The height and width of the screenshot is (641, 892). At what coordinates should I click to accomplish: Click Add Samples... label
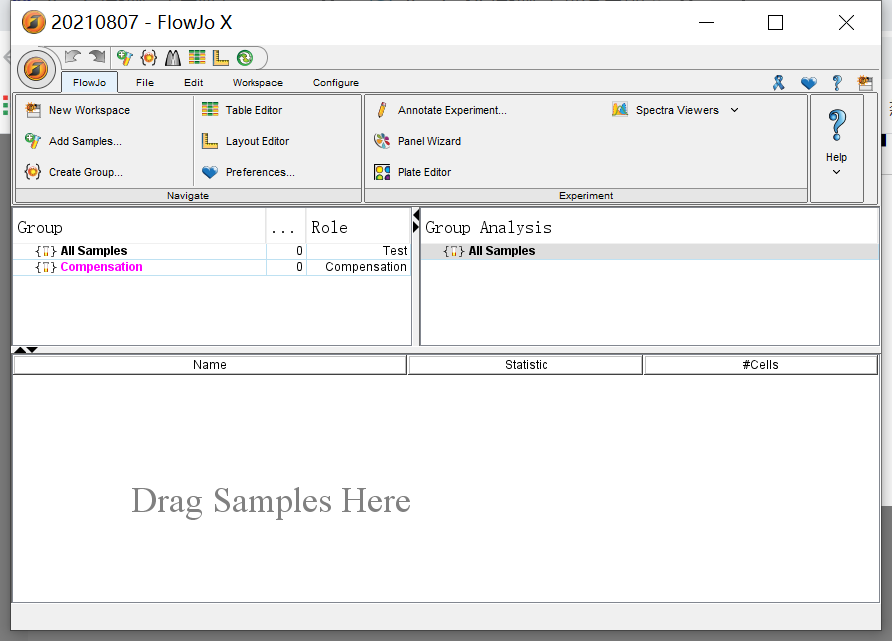coord(85,141)
